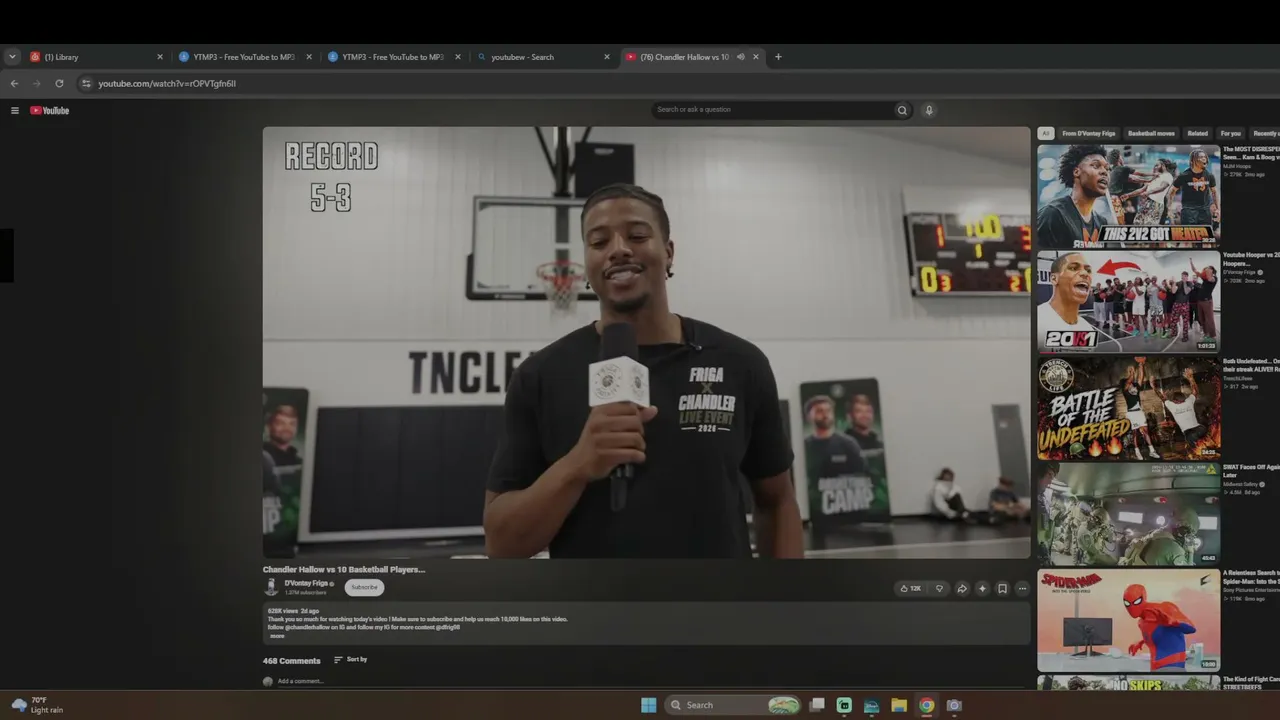Open the Windows Start menu
The height and width of the screenshot is (720, 1280).
(x=648, y=705)
